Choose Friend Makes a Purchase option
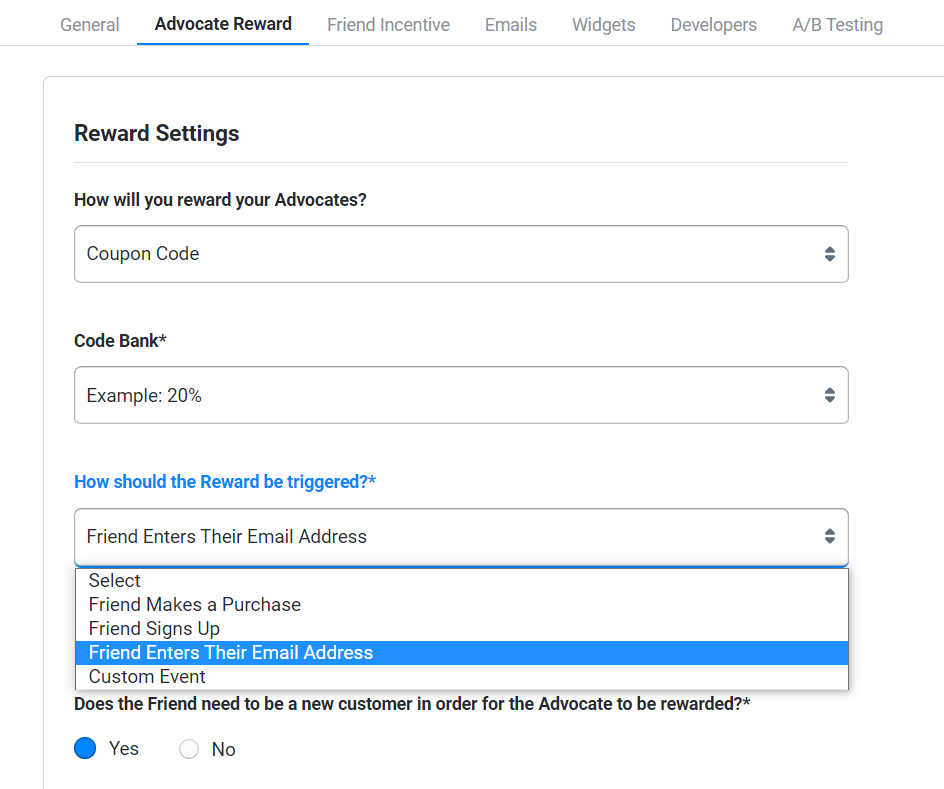This screenshot has width=944, height=789. 195,604
